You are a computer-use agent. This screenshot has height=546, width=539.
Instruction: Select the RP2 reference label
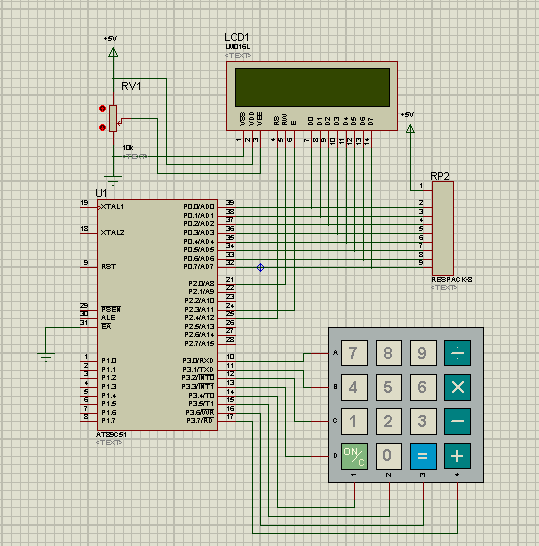(x=440, y=176)
